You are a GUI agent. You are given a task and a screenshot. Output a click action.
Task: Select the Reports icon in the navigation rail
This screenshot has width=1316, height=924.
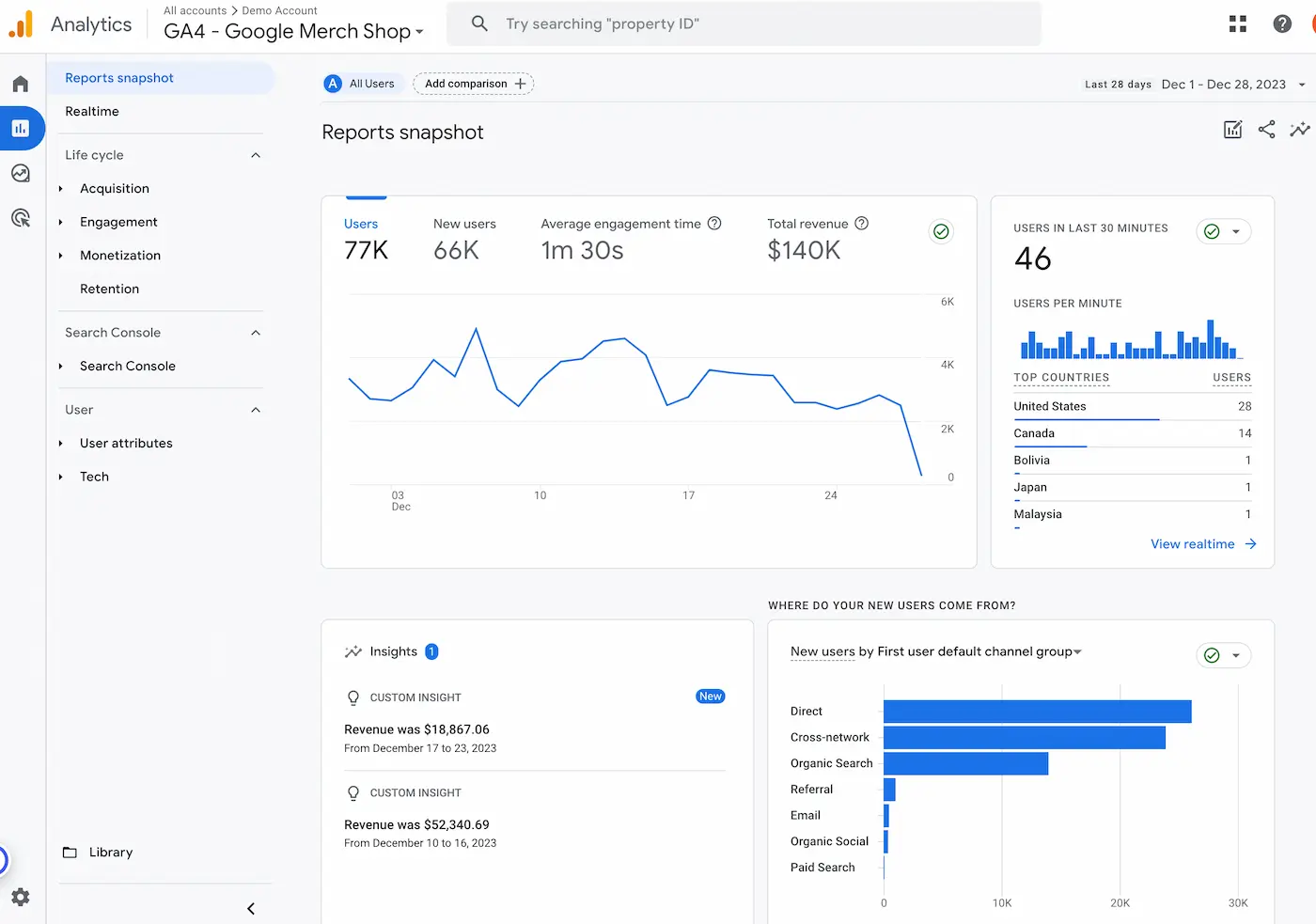point(21,128)
